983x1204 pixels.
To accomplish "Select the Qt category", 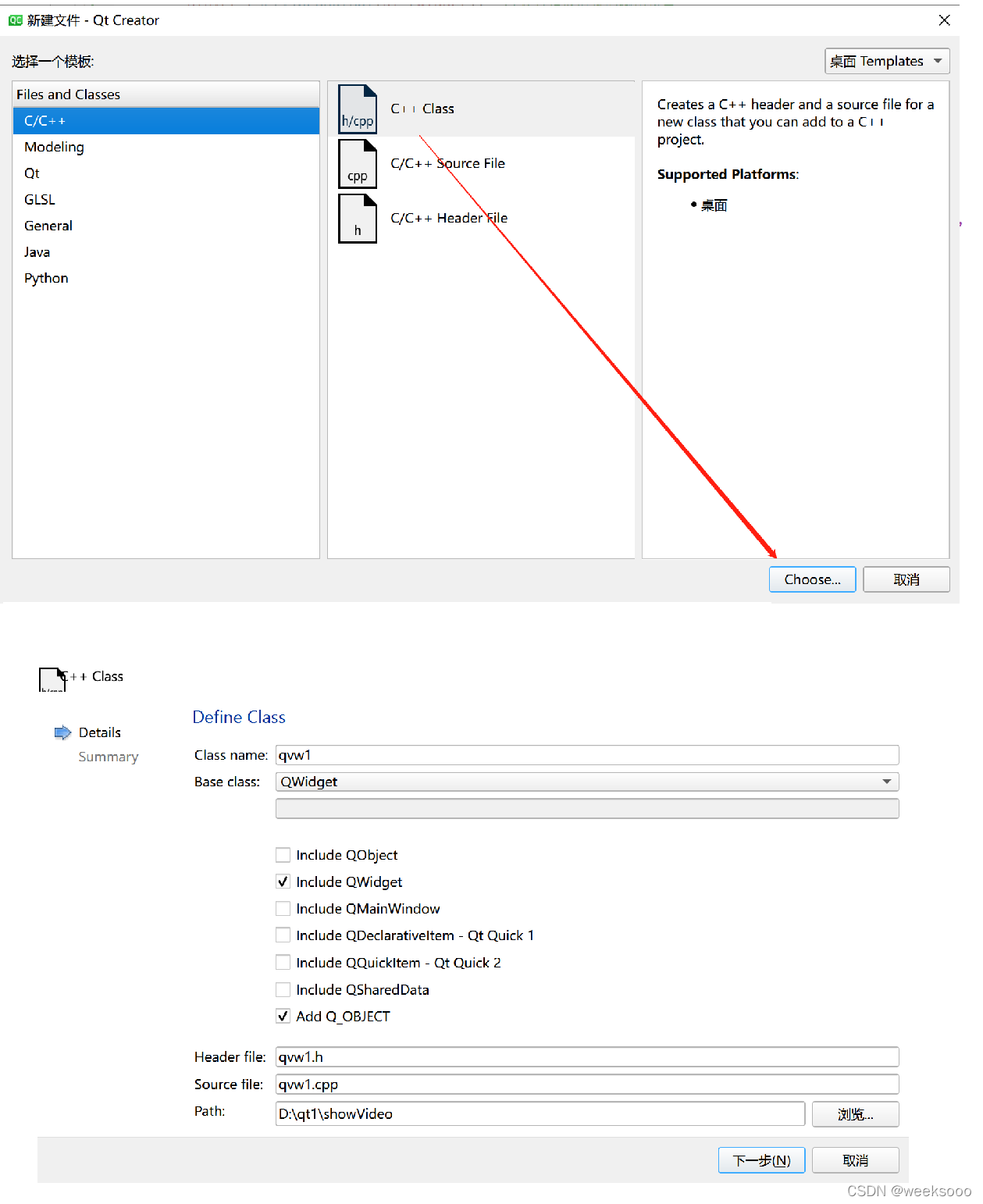I will tap(166, 173).
